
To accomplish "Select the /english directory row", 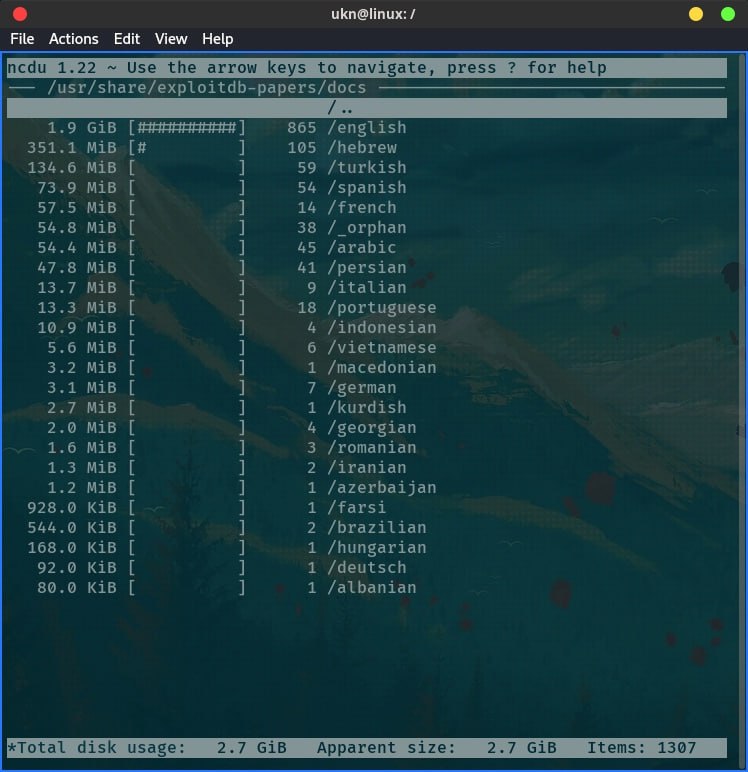I will tap(366, 128).
